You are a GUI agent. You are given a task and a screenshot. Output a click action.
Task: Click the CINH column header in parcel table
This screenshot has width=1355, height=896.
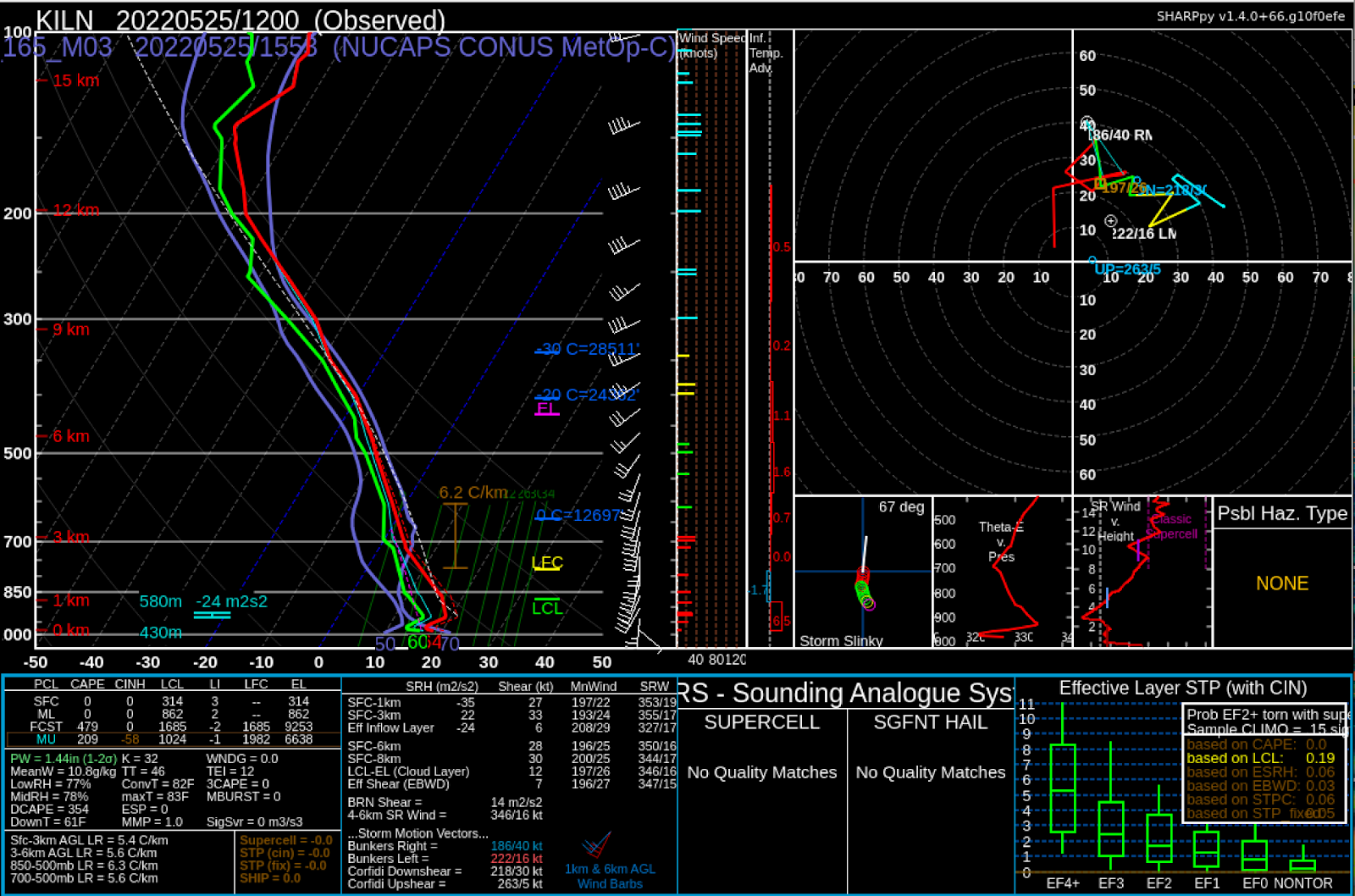[130, 684]
